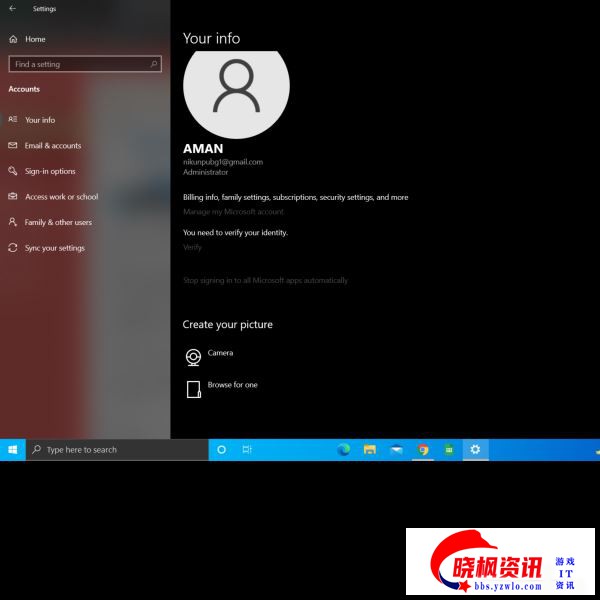
Task: Open Sign-in options page
Action: [x=49, y=172]
